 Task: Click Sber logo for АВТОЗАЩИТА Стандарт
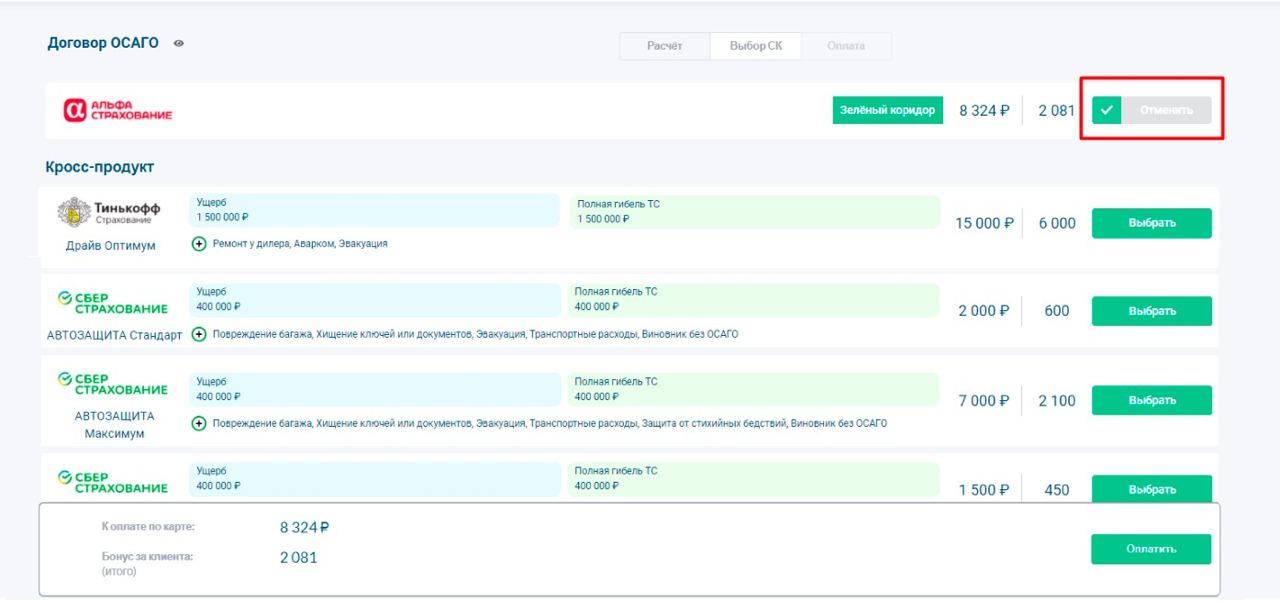pyautogui.click(x=112, y=302)
